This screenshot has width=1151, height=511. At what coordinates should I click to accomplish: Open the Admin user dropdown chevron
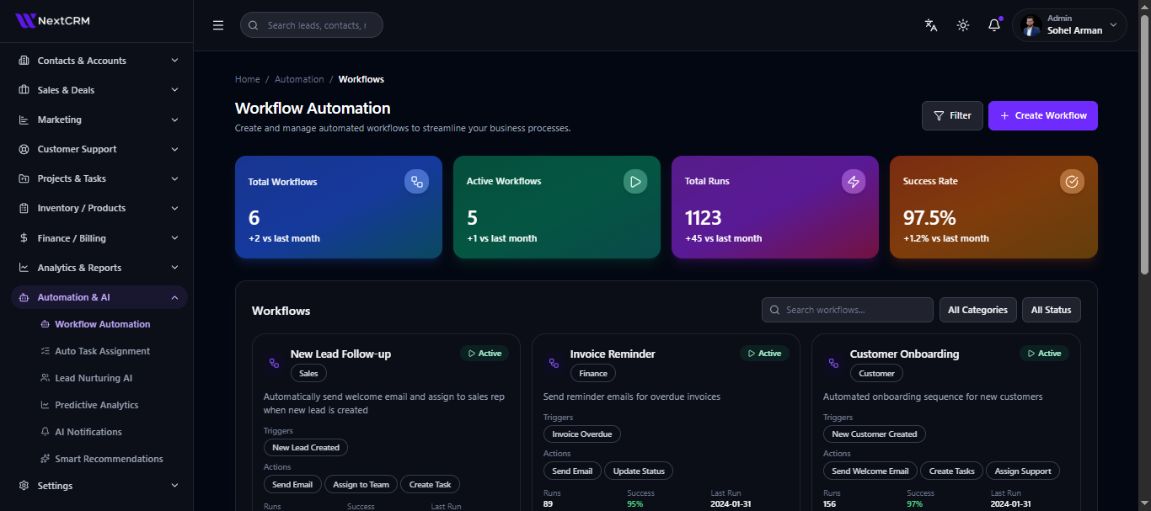pyautogui.click(x=1113, y=25)
